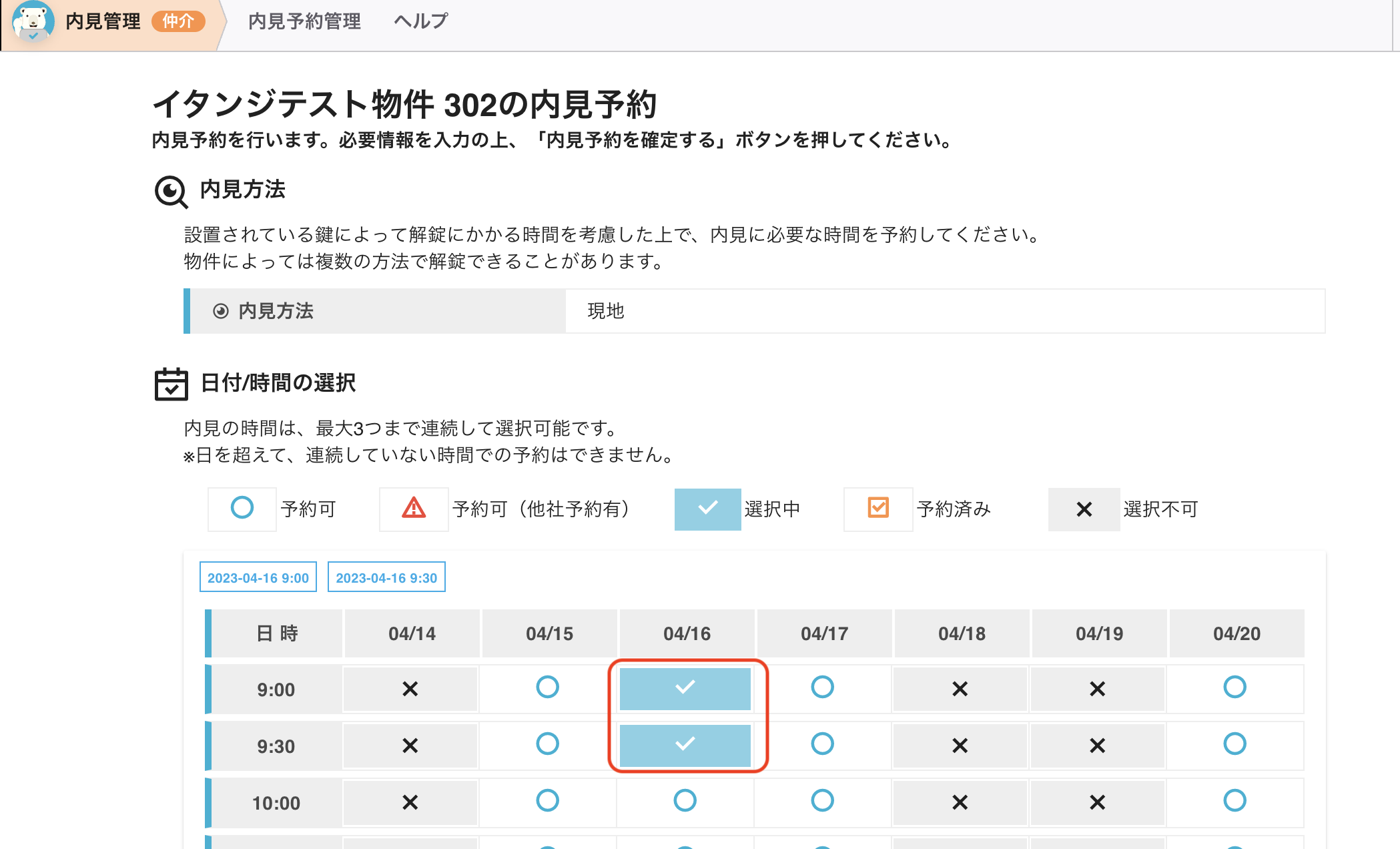1400x849 pixels.
Task: Click the unavailable X at 04/18 9:00
Action: click(x=960, y=689)
